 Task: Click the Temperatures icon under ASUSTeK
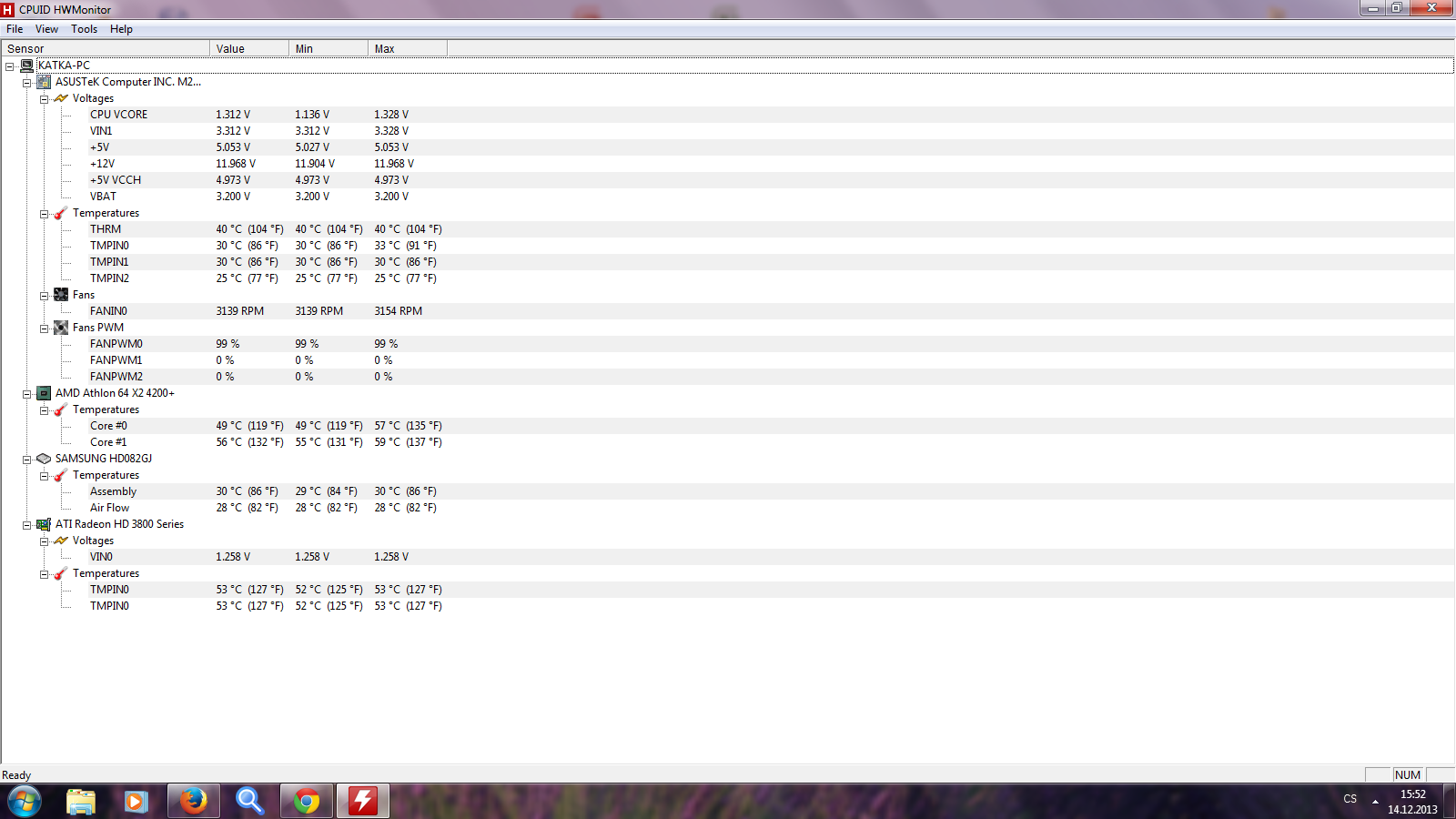point(61,213)
